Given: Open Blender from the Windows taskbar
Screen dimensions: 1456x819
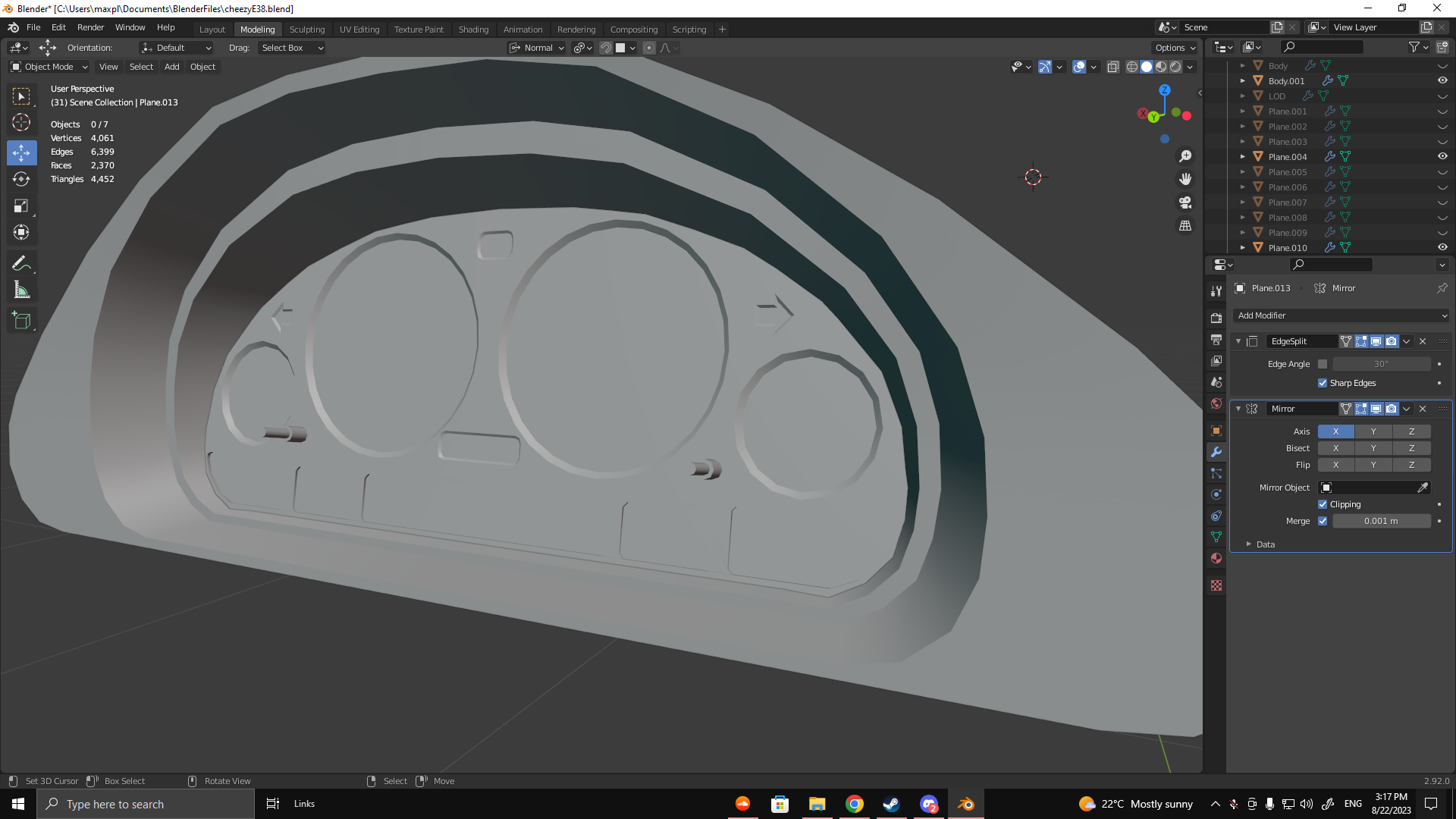Looking at the screenshot, I should [965, 804].
